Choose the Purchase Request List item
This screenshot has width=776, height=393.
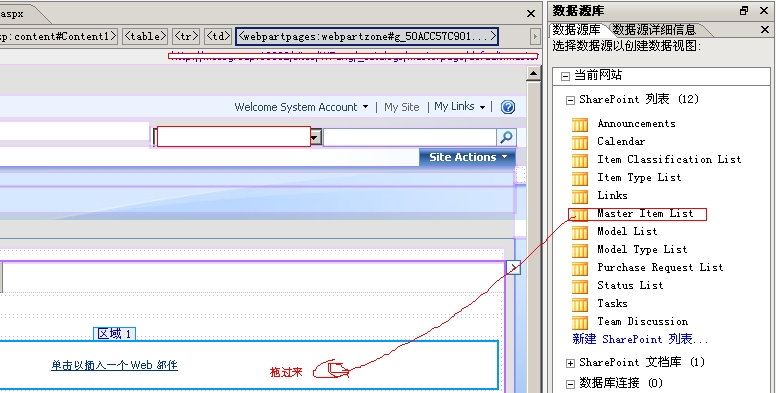pyautogui.click(x=660, y=267)
